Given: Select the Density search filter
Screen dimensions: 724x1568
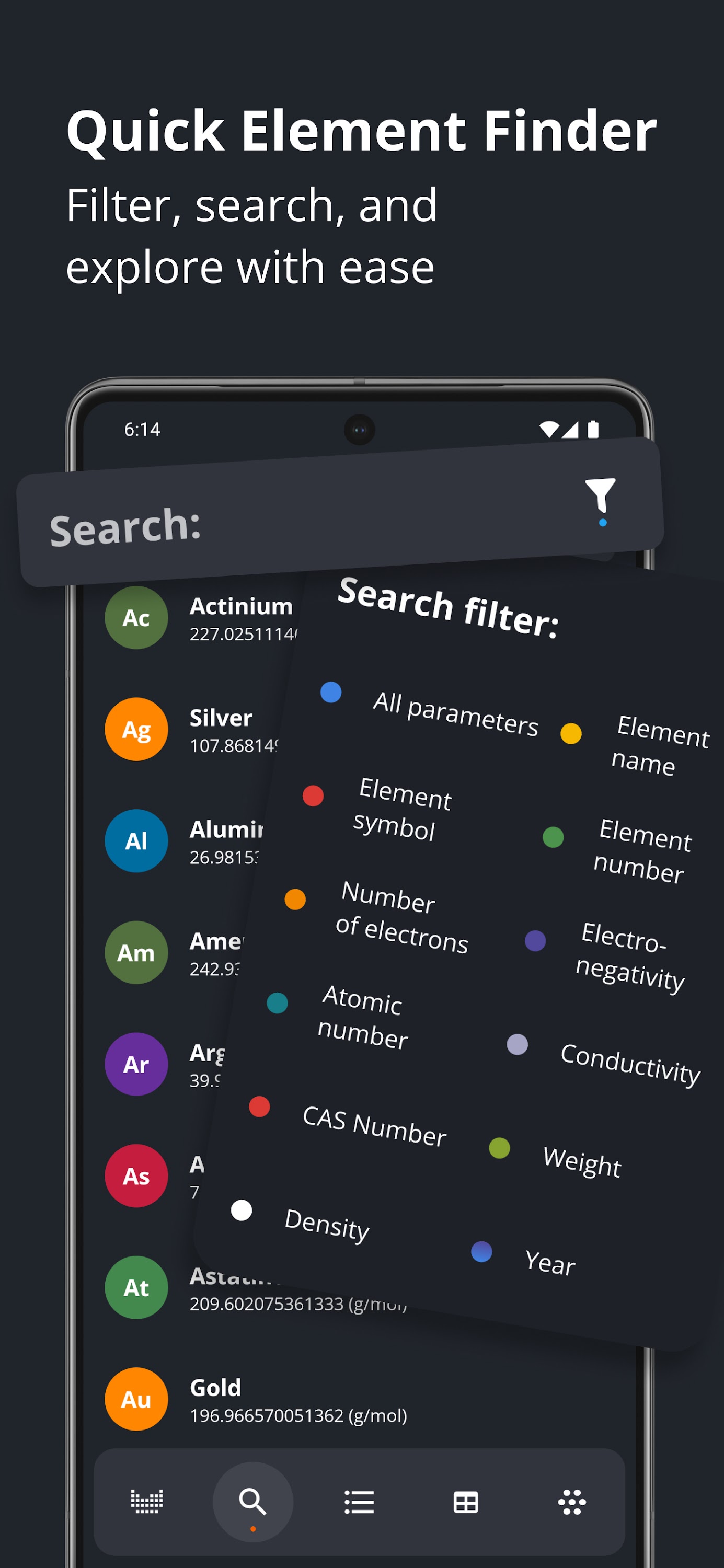Looking at the screenshot, I should pyautogui.click(x=326, y=1224).
